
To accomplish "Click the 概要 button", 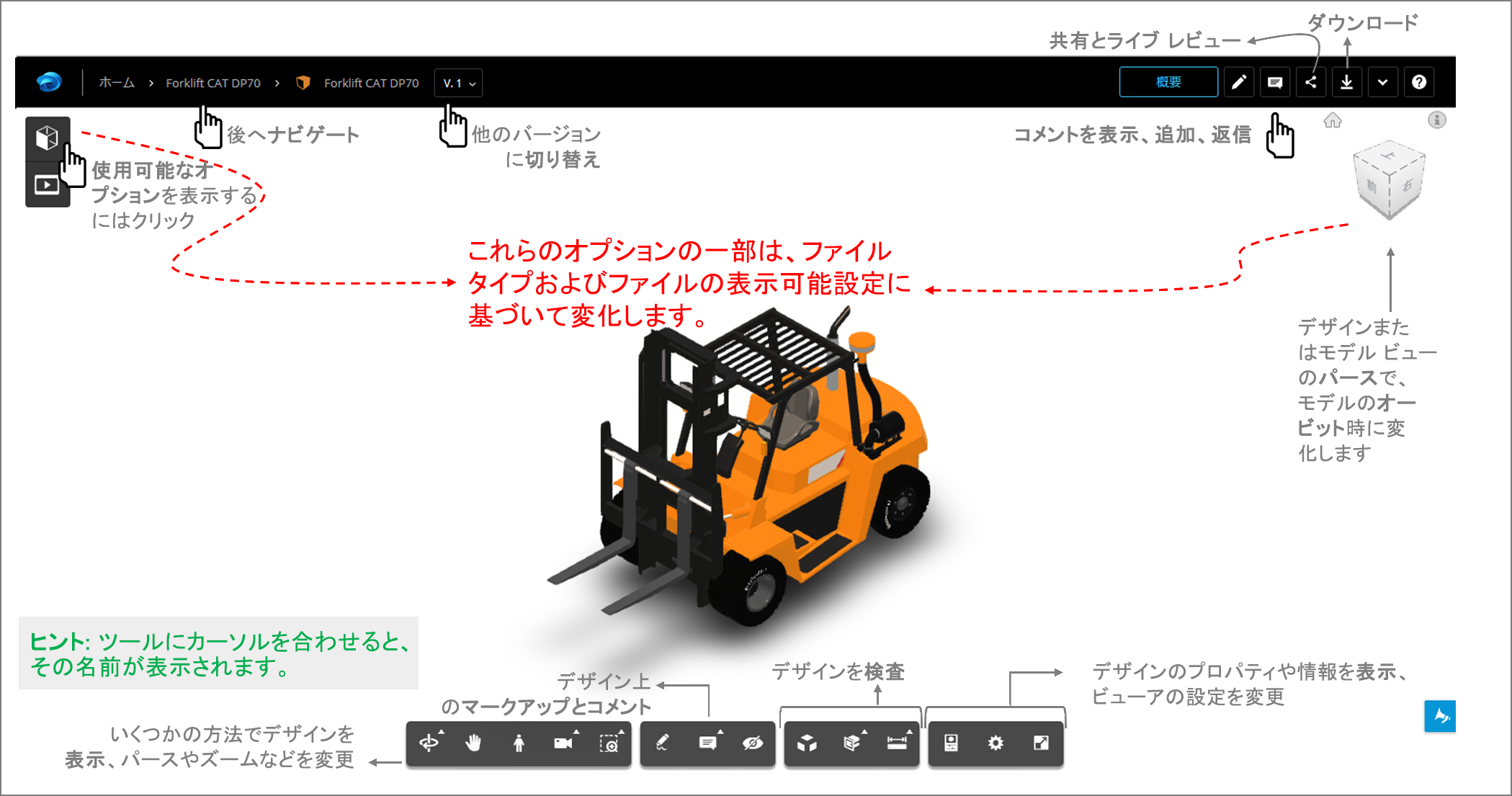I will click(x=1168, y=82).
